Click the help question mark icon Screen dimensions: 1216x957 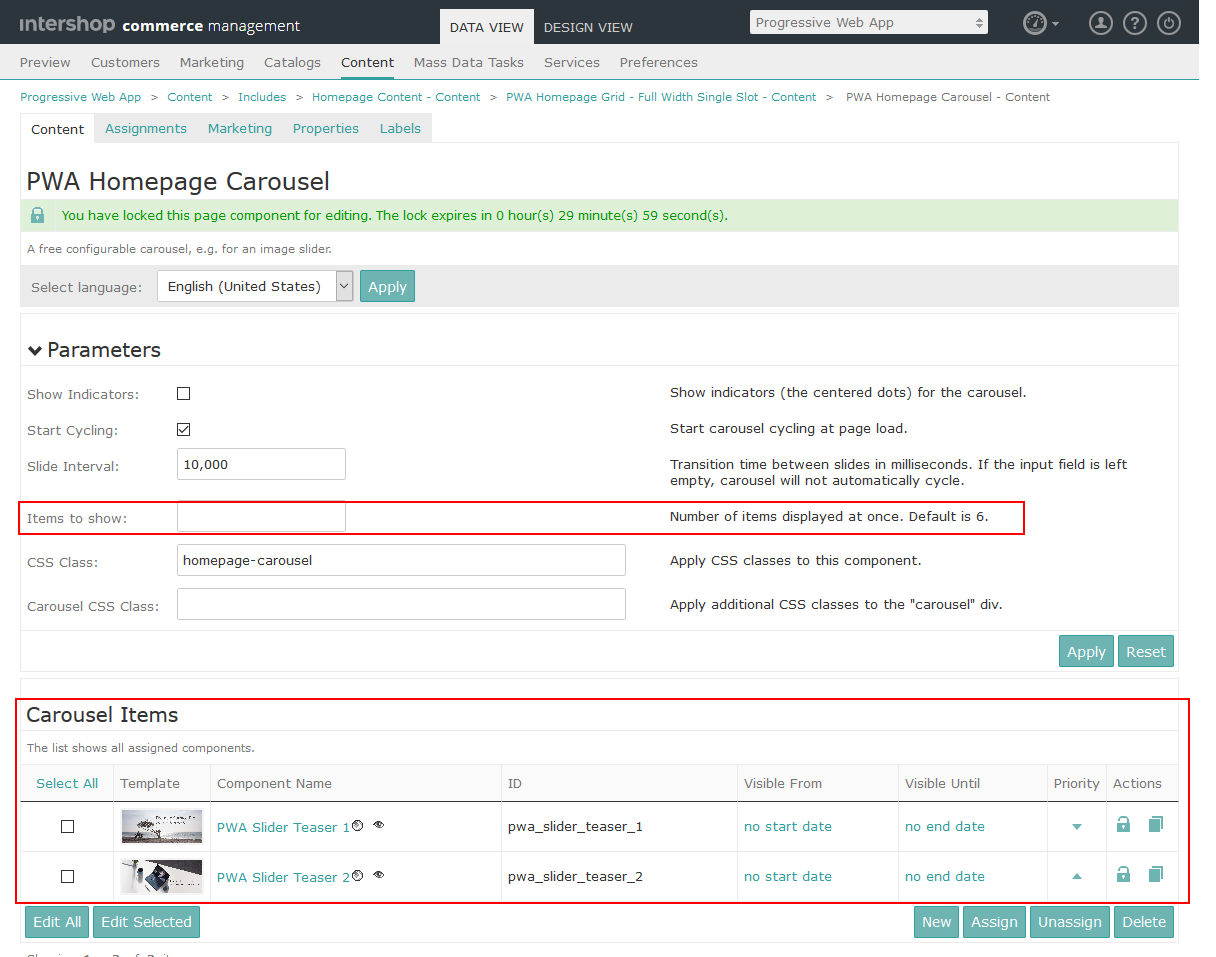(x=1134, y=22)
